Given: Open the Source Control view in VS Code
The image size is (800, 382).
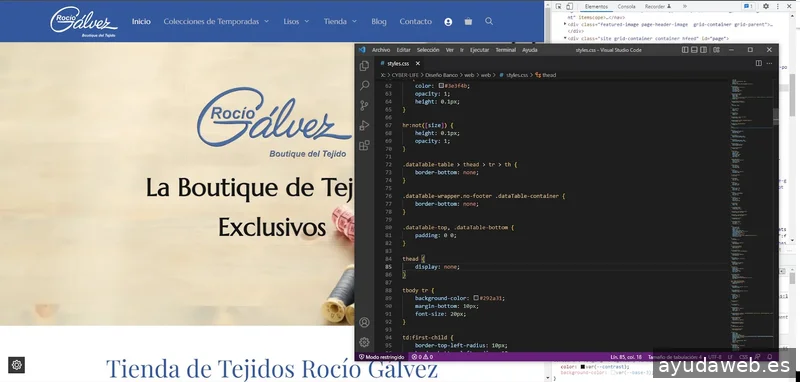Looking at the screenshot, I should tap(364, 106).
